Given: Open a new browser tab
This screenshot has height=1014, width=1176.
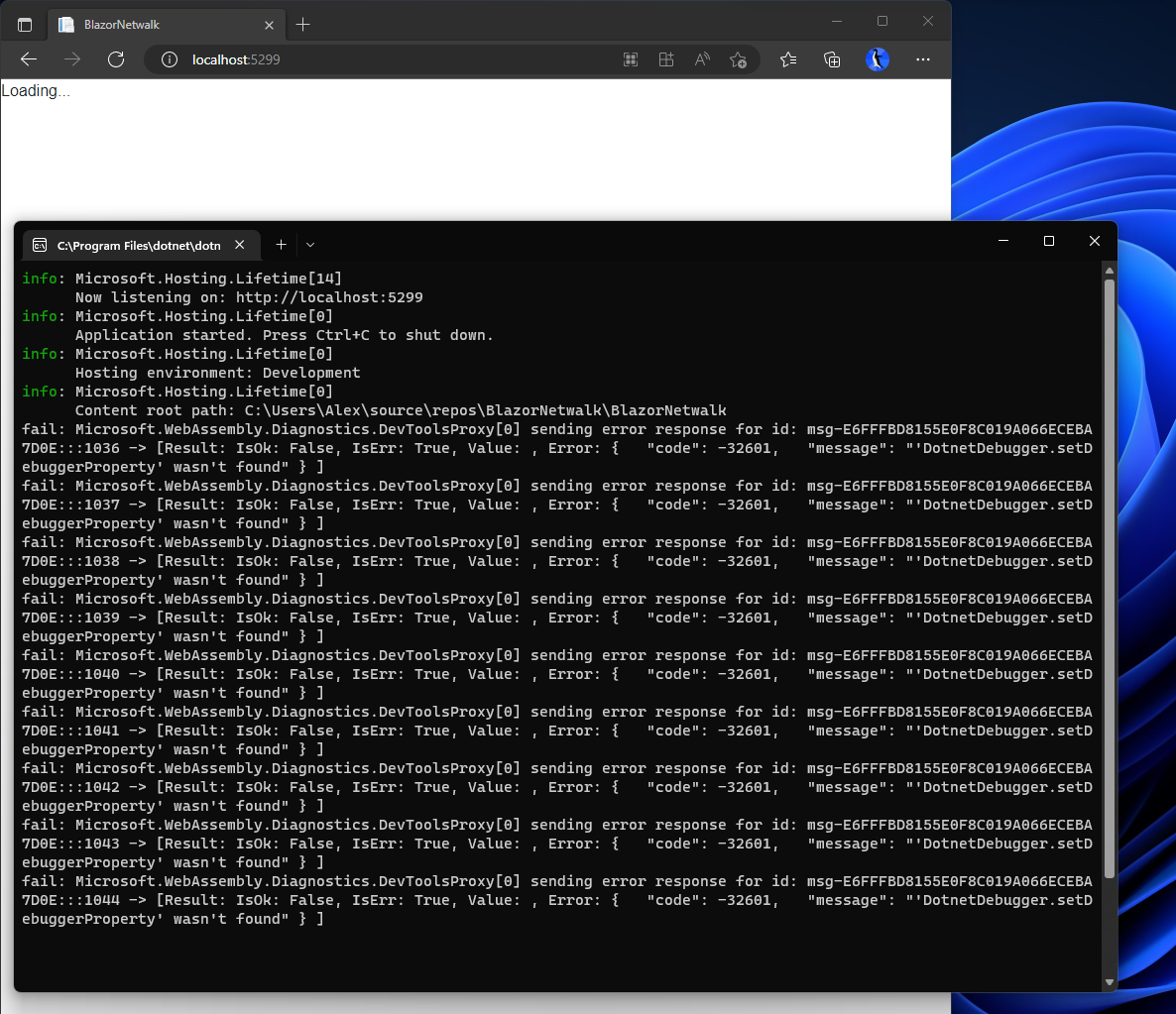Looking at the screenshot, I should point(303,24).
